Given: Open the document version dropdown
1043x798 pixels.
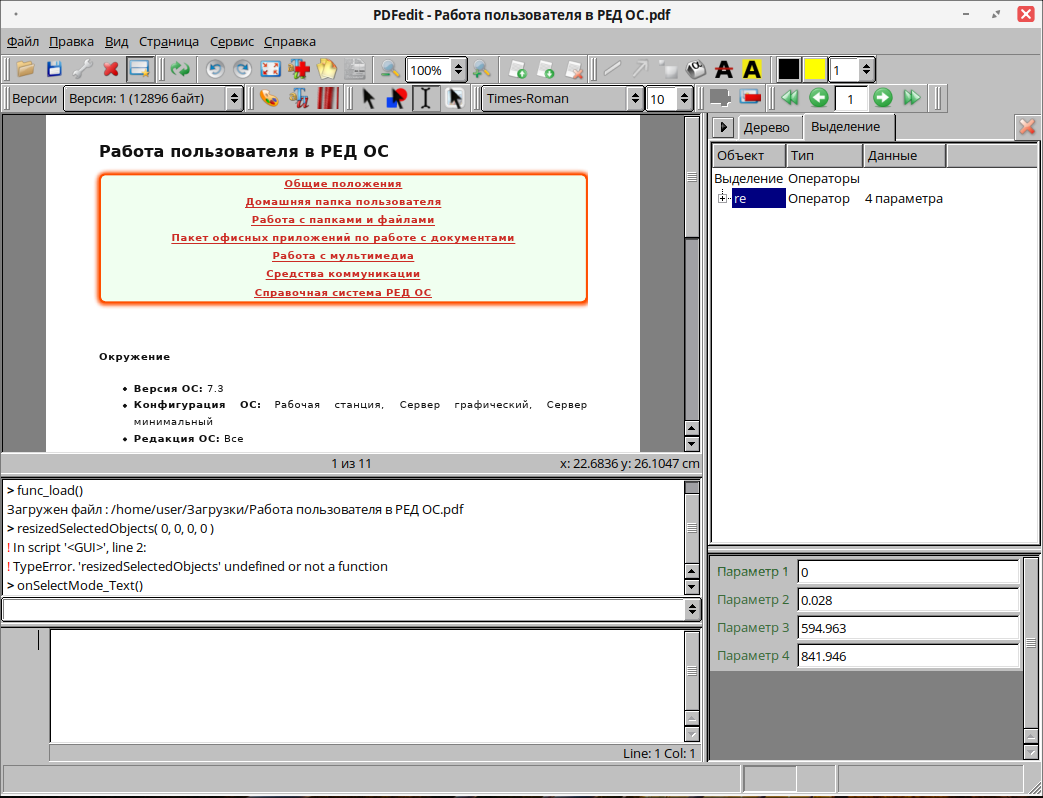Looking at the screenshot, I should [153, 98].
